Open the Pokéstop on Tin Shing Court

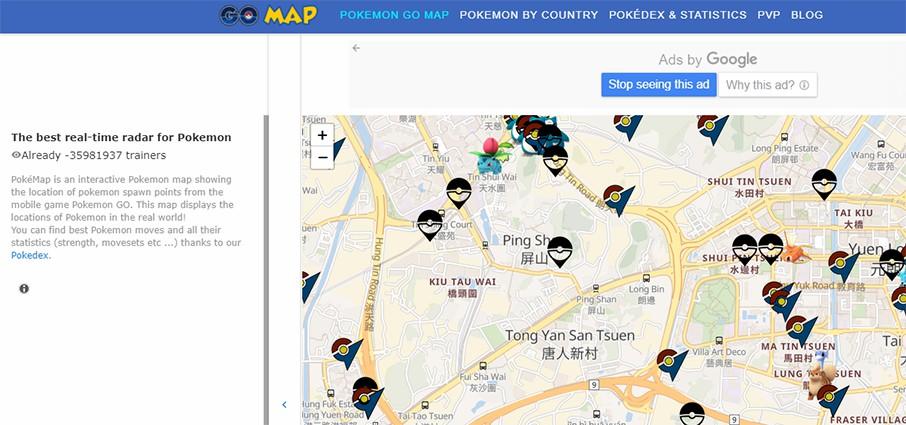(x=430, y=225)
